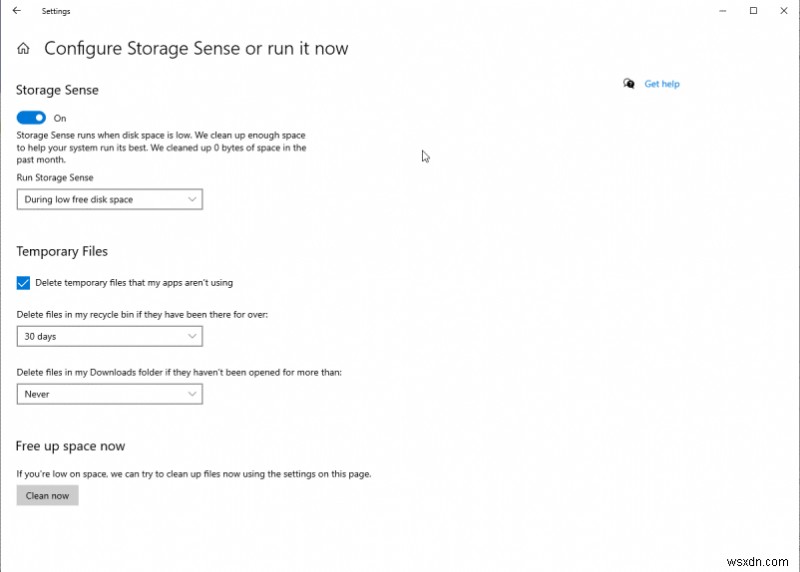Turn off the Storage Sense toggle
800x572 pixels.
(x=31, y=118)
